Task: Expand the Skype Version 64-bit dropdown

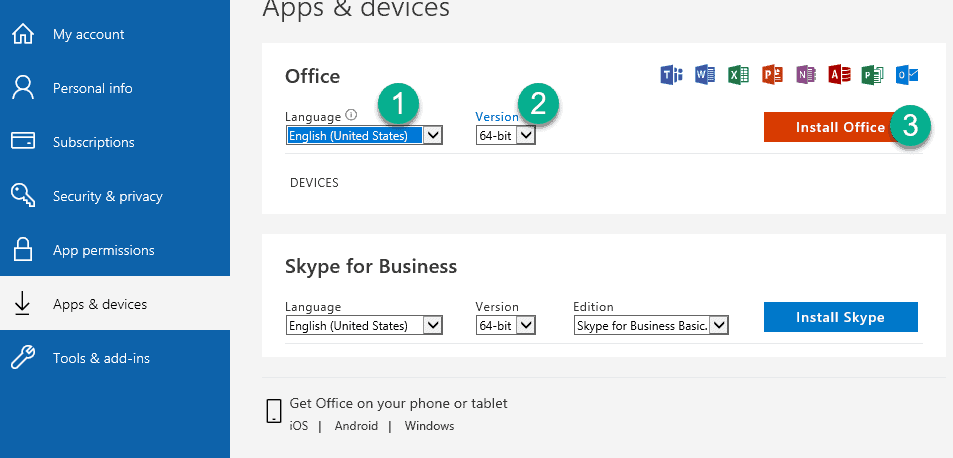Action: (x=506, y=326)
